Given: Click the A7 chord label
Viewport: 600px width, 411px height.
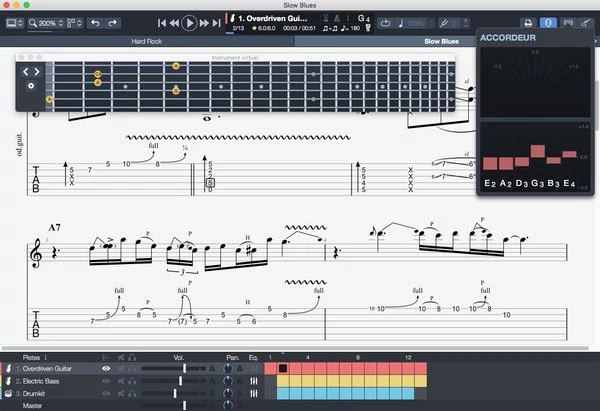Looking at the screenshot, I should 54,228.
